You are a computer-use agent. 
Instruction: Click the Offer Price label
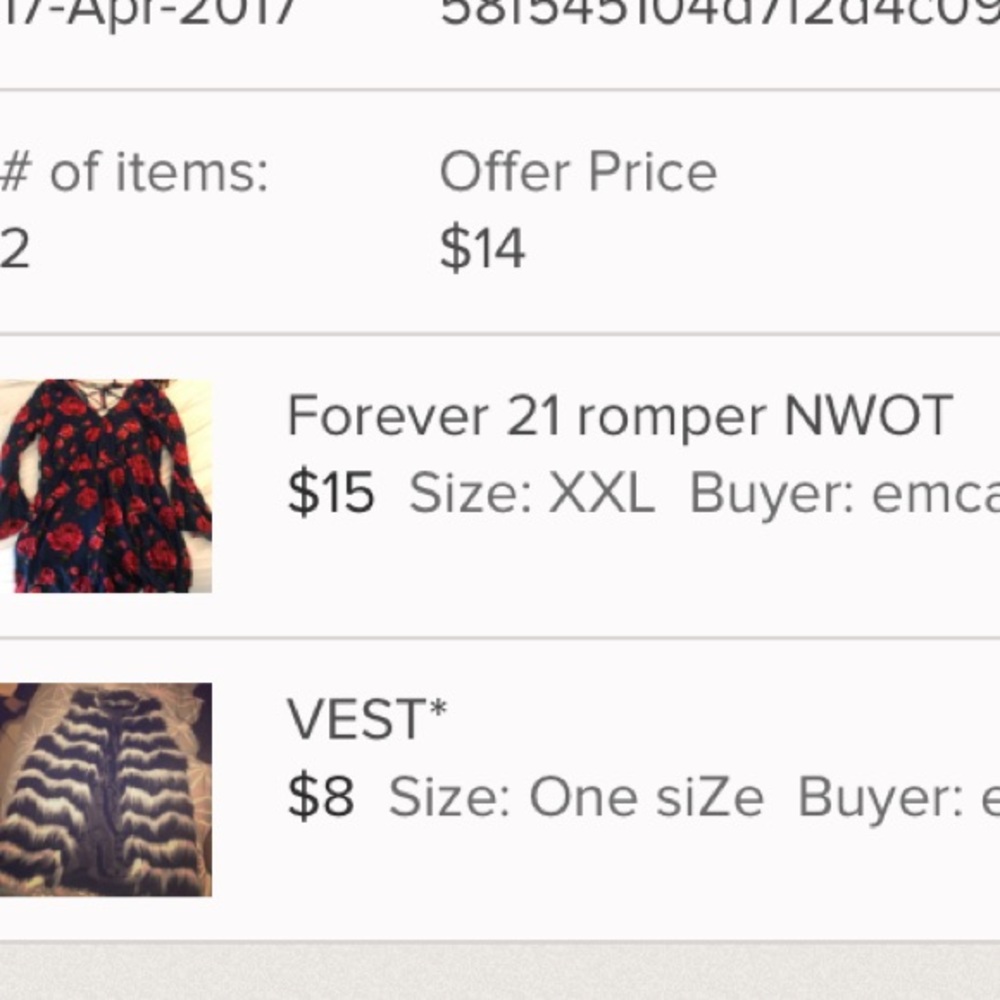[577, 170]
